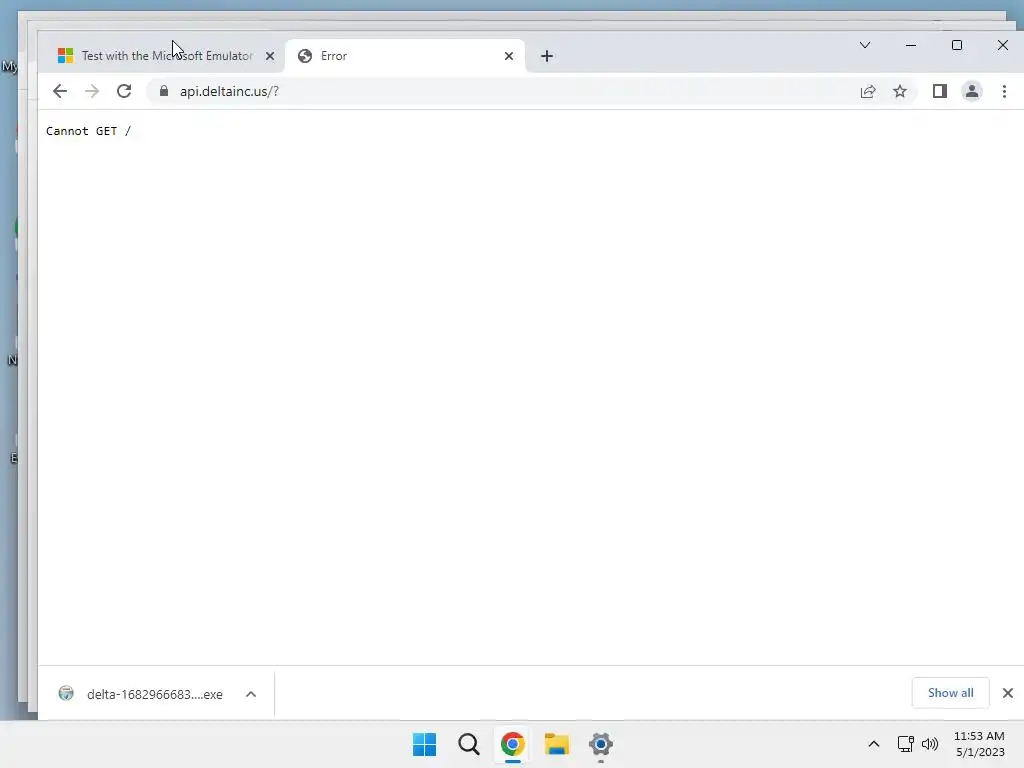Show hidden system tray icons
Viewport: 1024px width, 768px height.
pos(874,744)
